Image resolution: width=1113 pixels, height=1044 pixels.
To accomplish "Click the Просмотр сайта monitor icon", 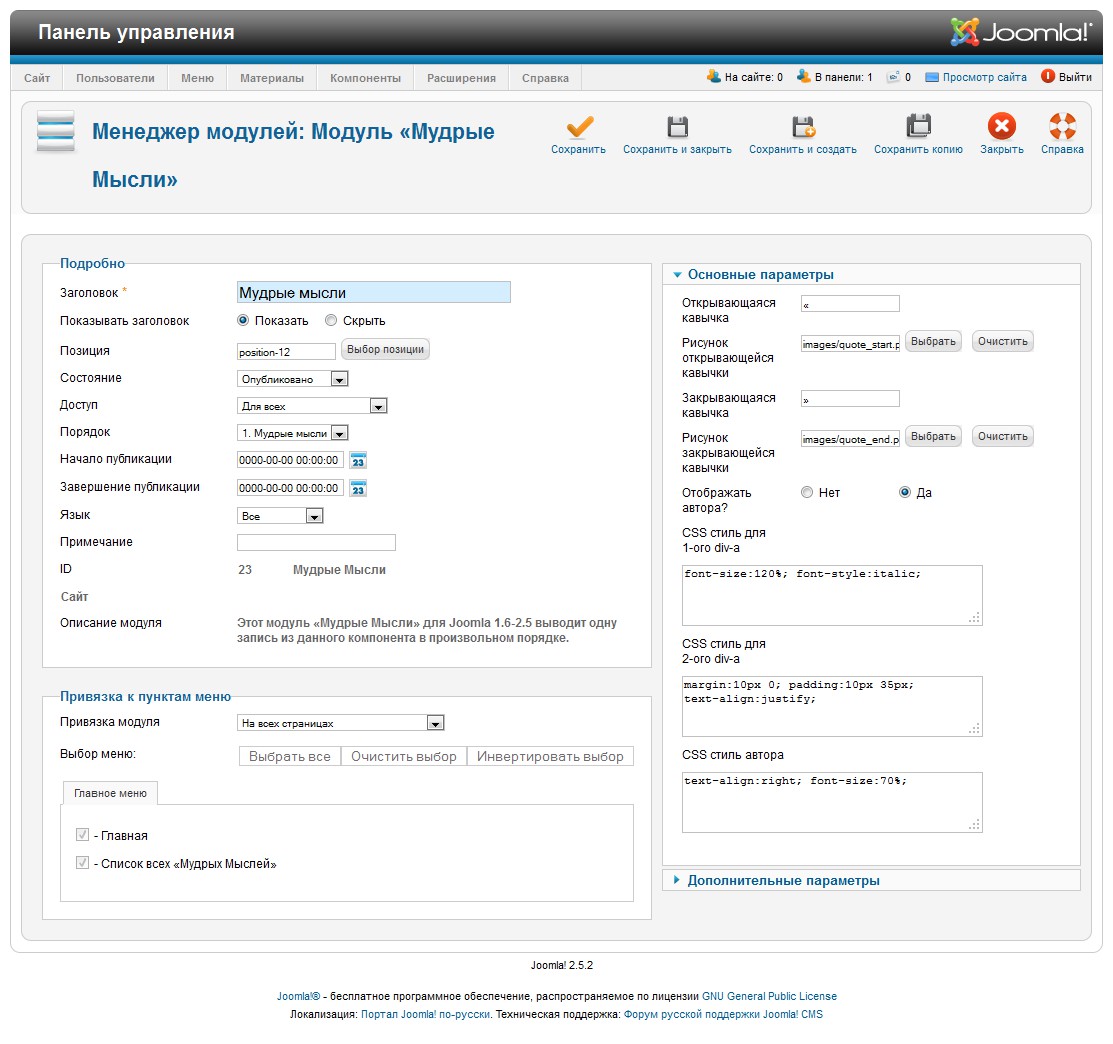I will coord(932,77).
